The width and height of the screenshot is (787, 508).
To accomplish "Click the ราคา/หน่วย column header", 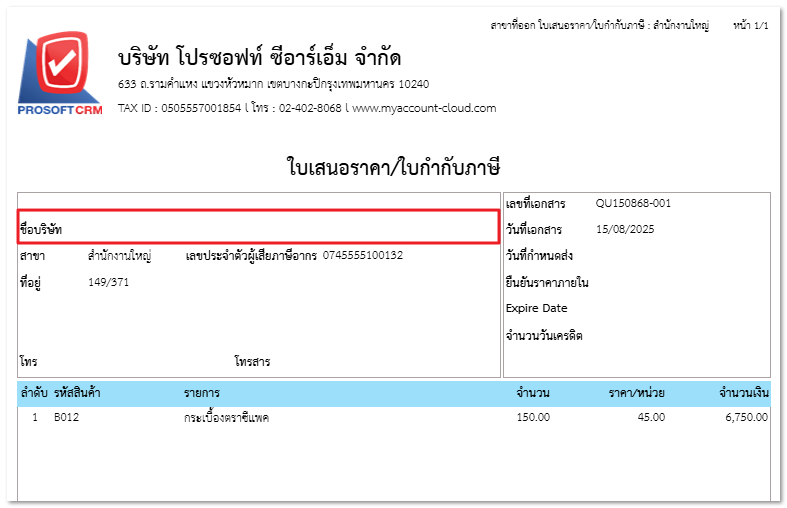I will pos(637,393).
